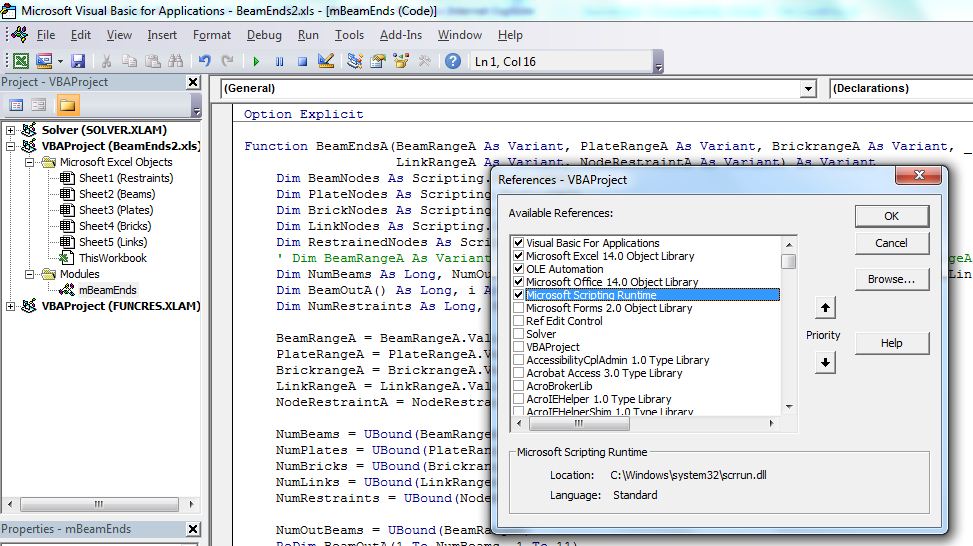Click the View Microsoft Excel icon
This screenshot has height=546, width=973.
tap(20, 61)
